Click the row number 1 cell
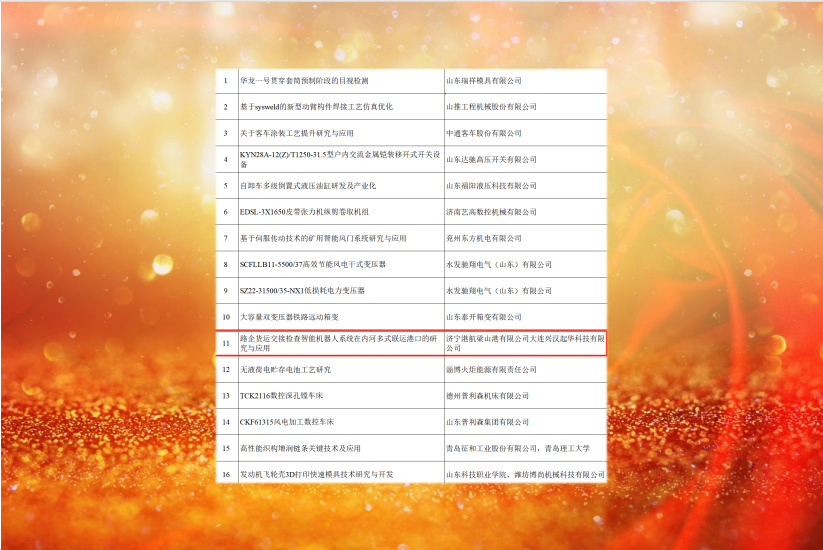 click(x=226, y=80)
